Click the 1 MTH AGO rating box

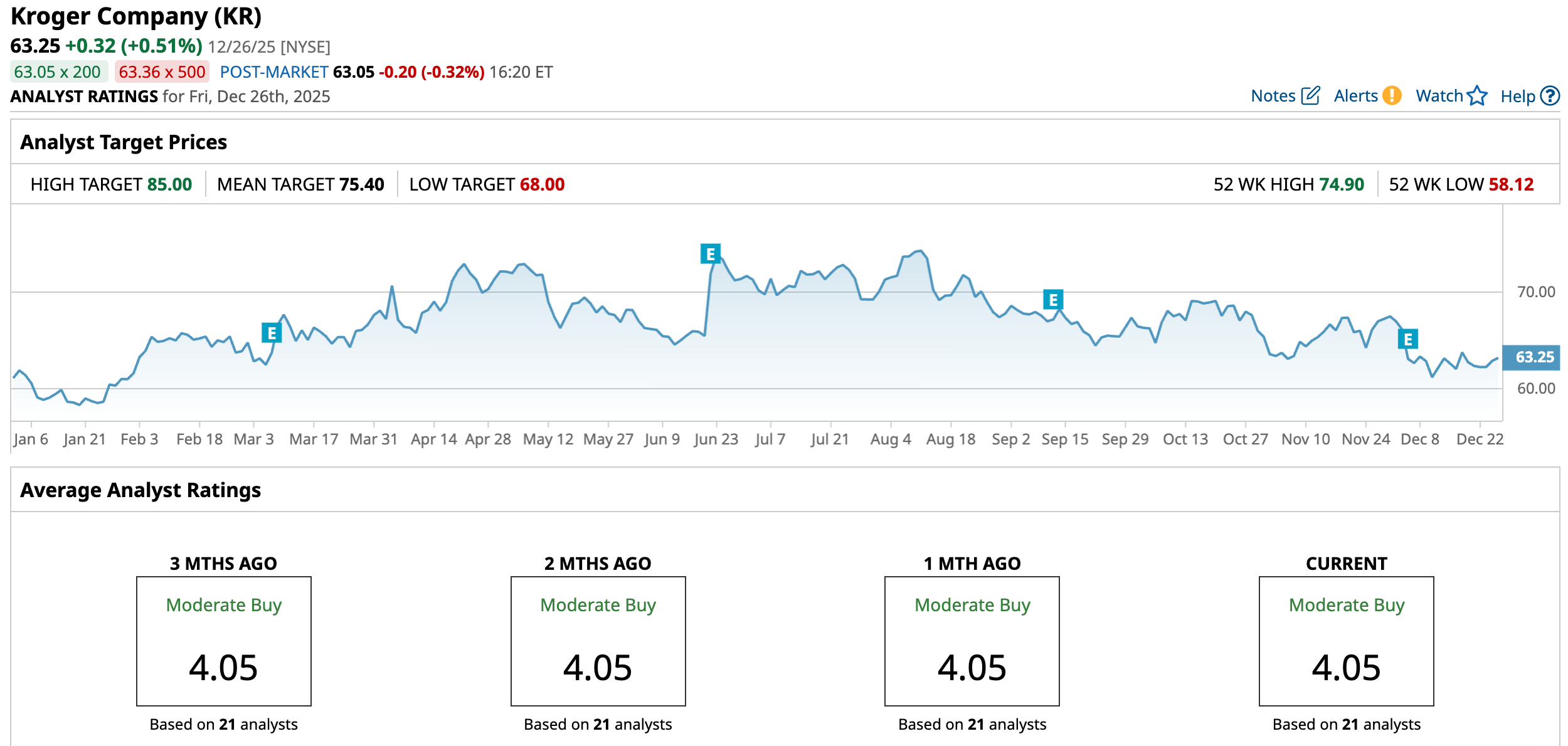tap(972, 641)
